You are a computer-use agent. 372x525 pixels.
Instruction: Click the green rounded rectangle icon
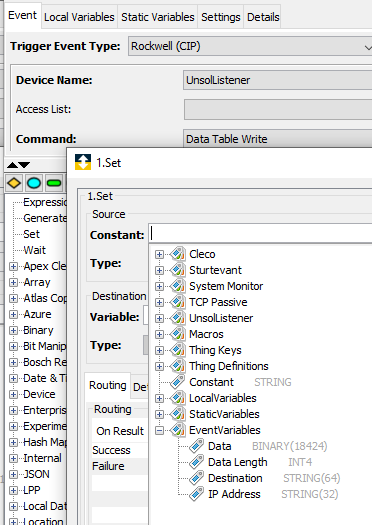tap(54, 183)
